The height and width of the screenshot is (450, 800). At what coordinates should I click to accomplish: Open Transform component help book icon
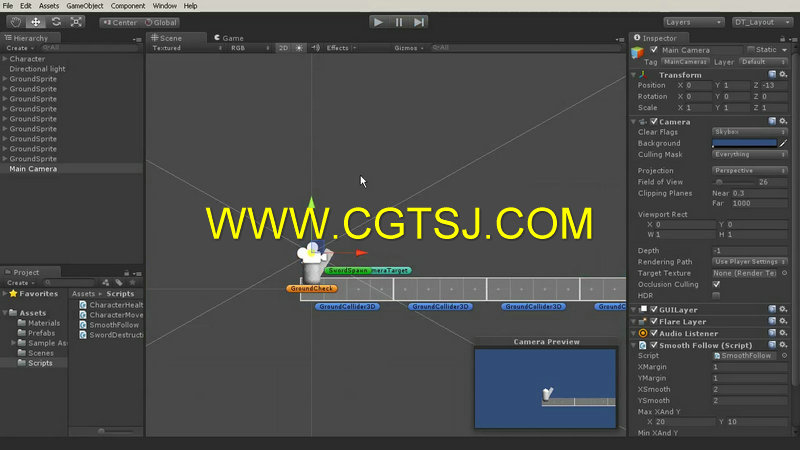(772, 74)
